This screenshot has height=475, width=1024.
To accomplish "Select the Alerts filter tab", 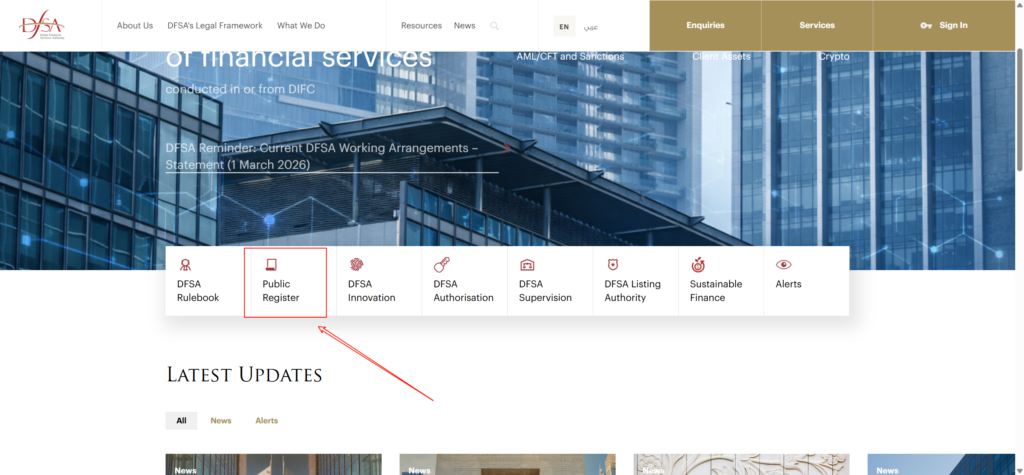I will (266, 421).
